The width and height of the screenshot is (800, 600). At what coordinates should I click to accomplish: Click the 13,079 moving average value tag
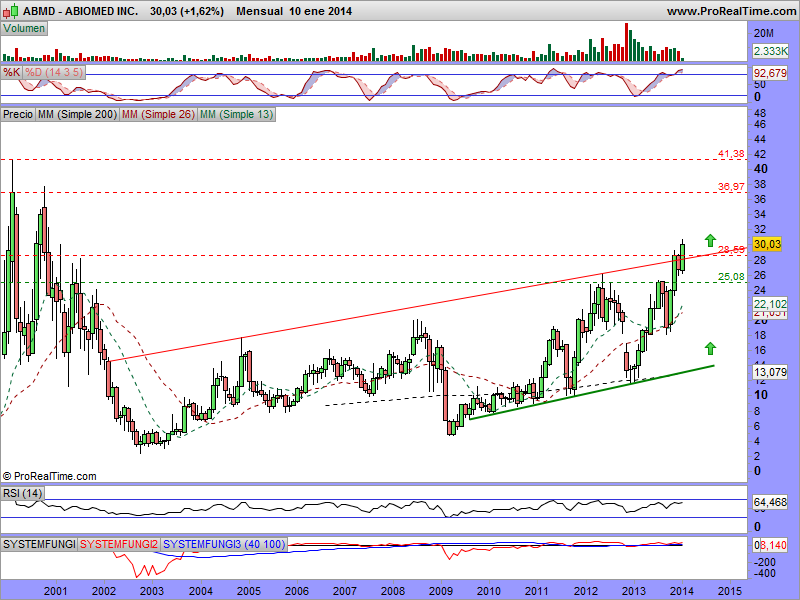click(770, 372)
